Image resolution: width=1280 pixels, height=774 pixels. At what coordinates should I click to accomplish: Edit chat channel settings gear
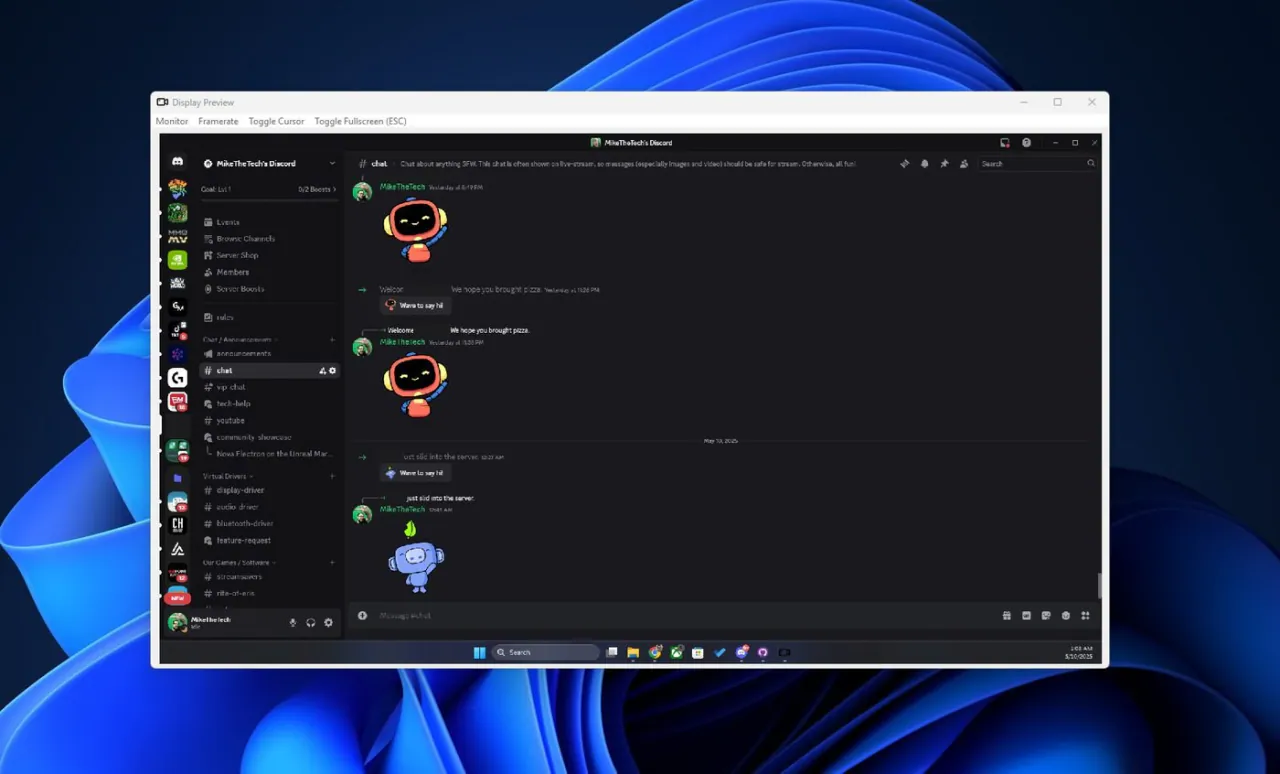point(333,371)
